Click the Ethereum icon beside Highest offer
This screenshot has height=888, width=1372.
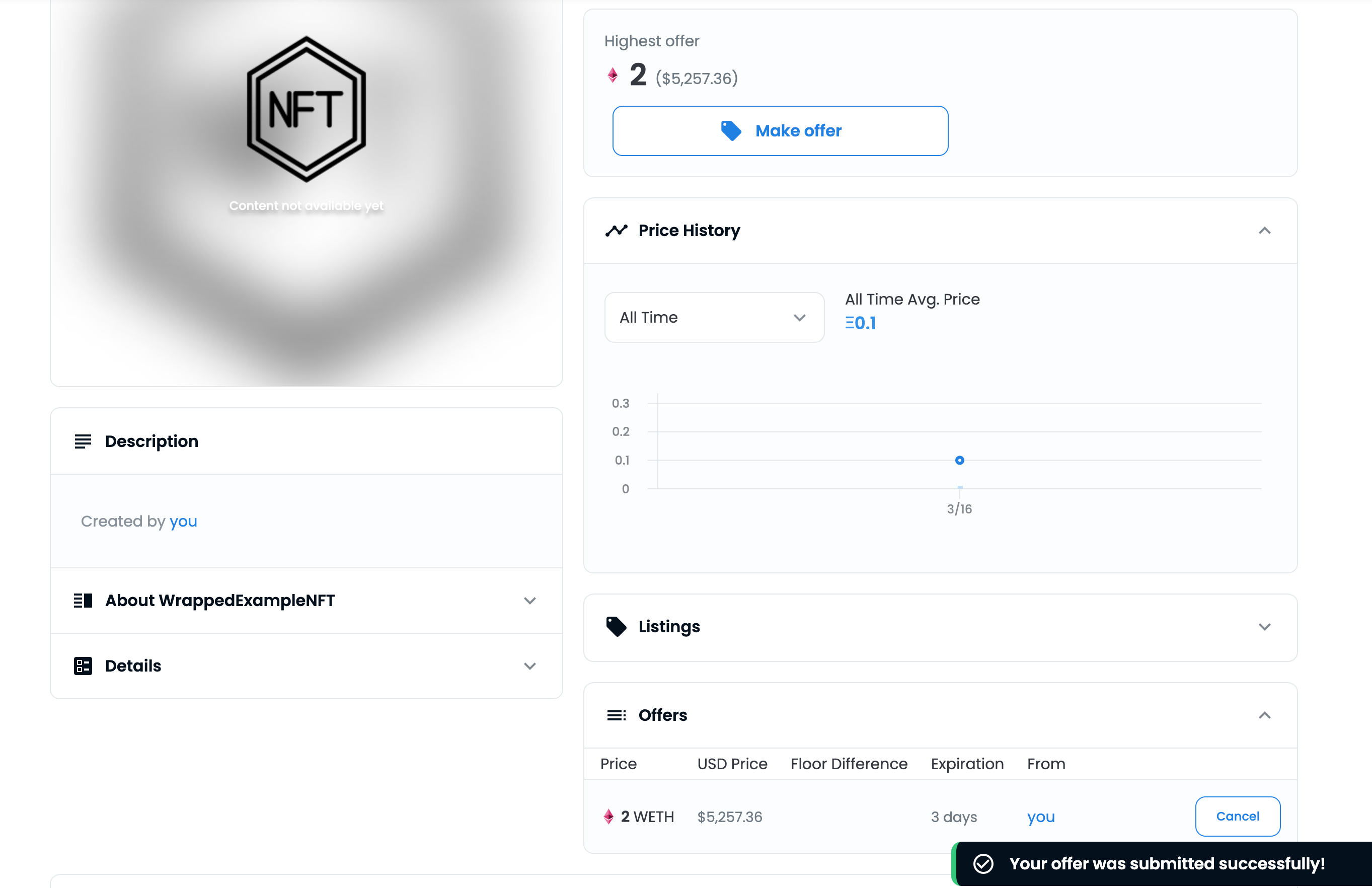tap(612, 76)
